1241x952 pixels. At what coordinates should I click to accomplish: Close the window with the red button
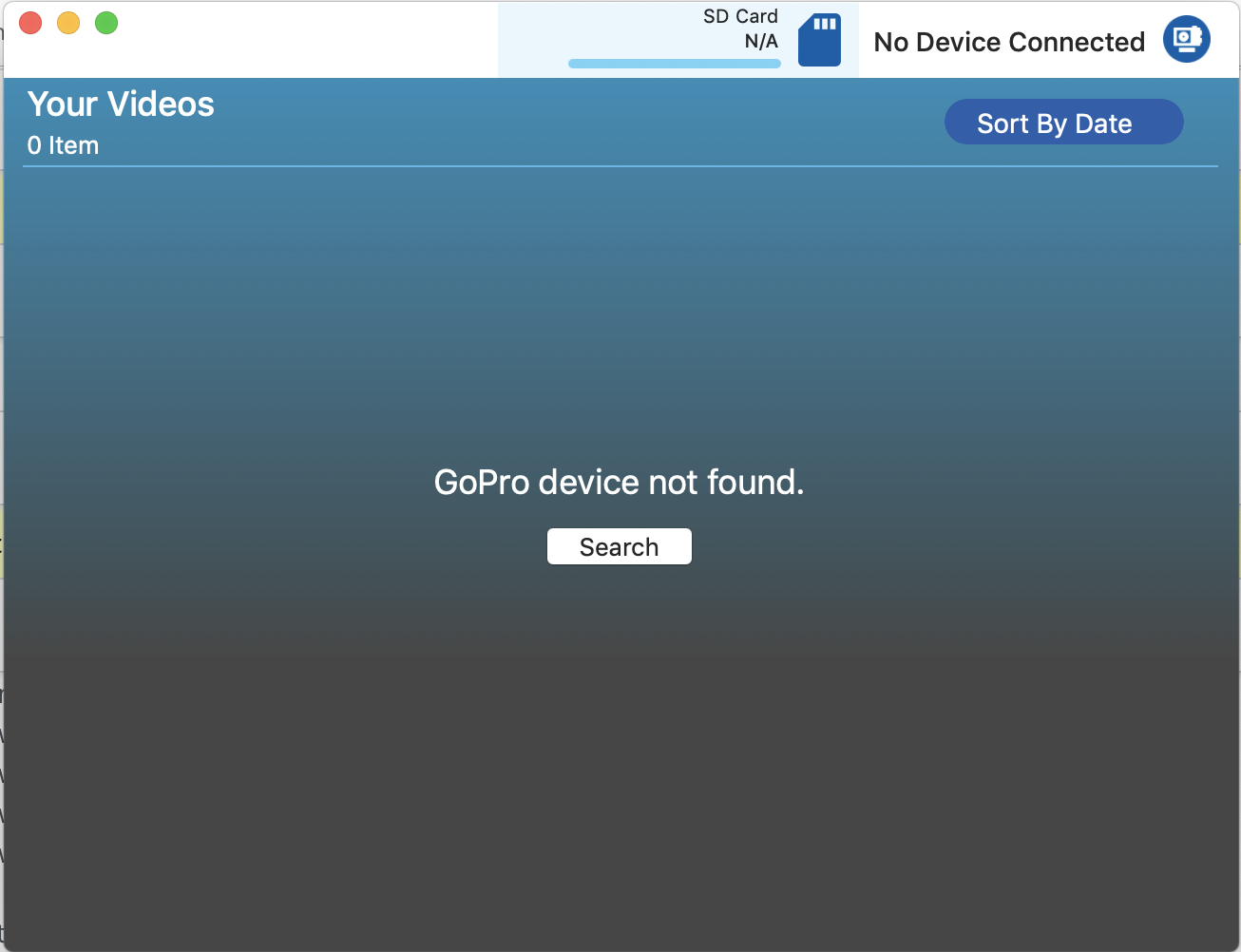point(30,23)
